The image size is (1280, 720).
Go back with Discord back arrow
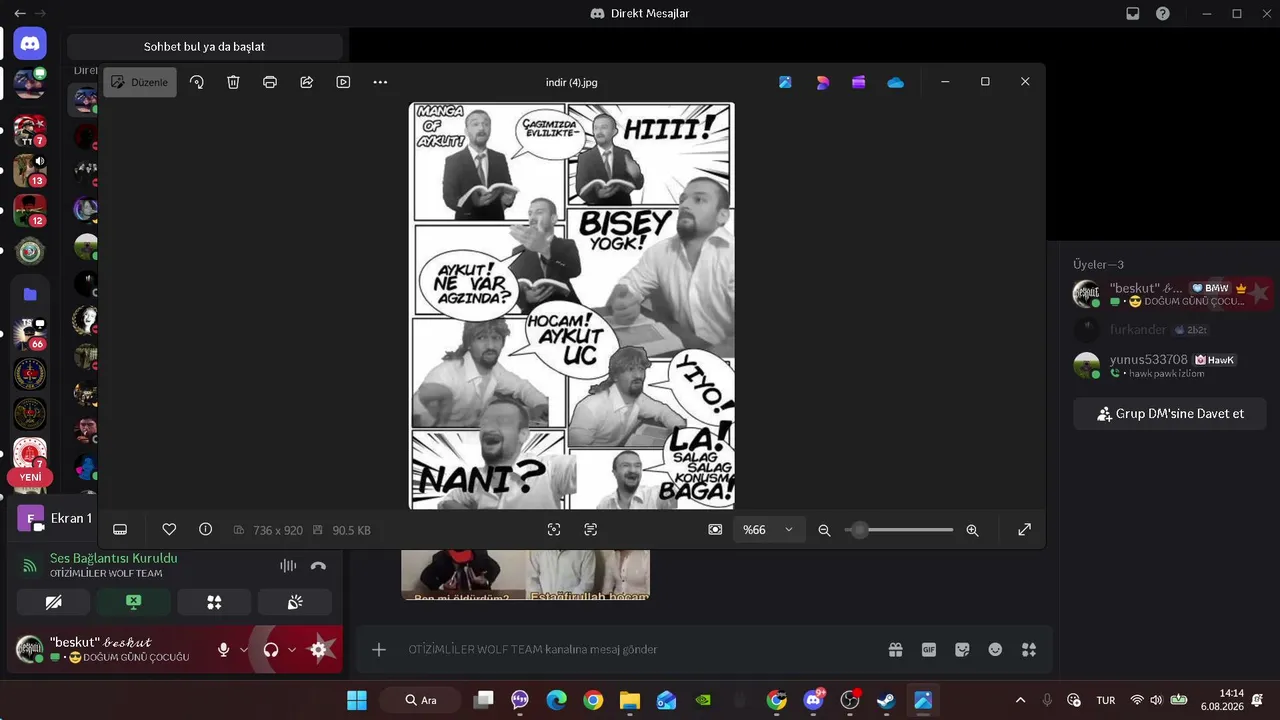click(x=20, y=14)
